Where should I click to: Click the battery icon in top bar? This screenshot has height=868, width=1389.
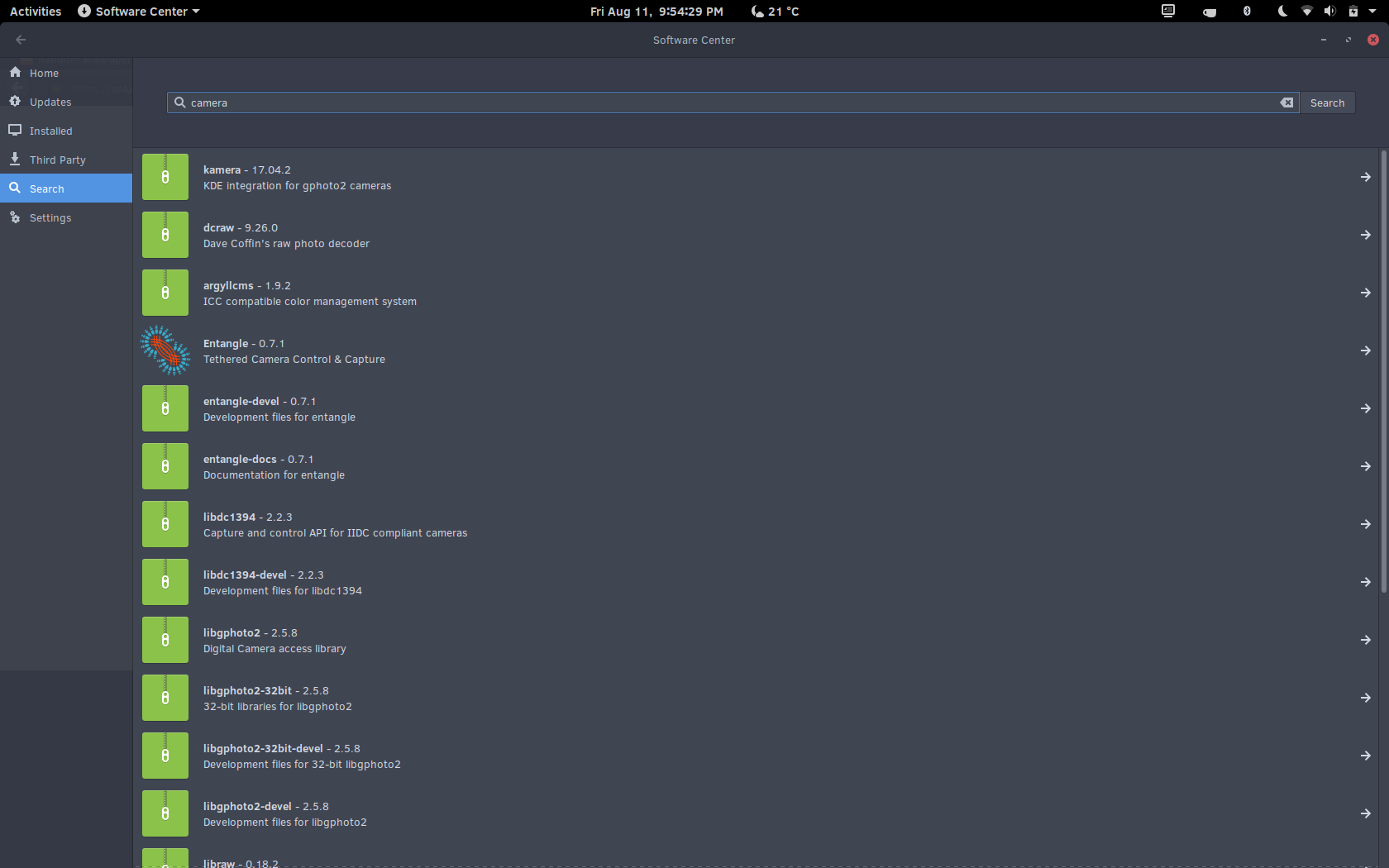1353,12
